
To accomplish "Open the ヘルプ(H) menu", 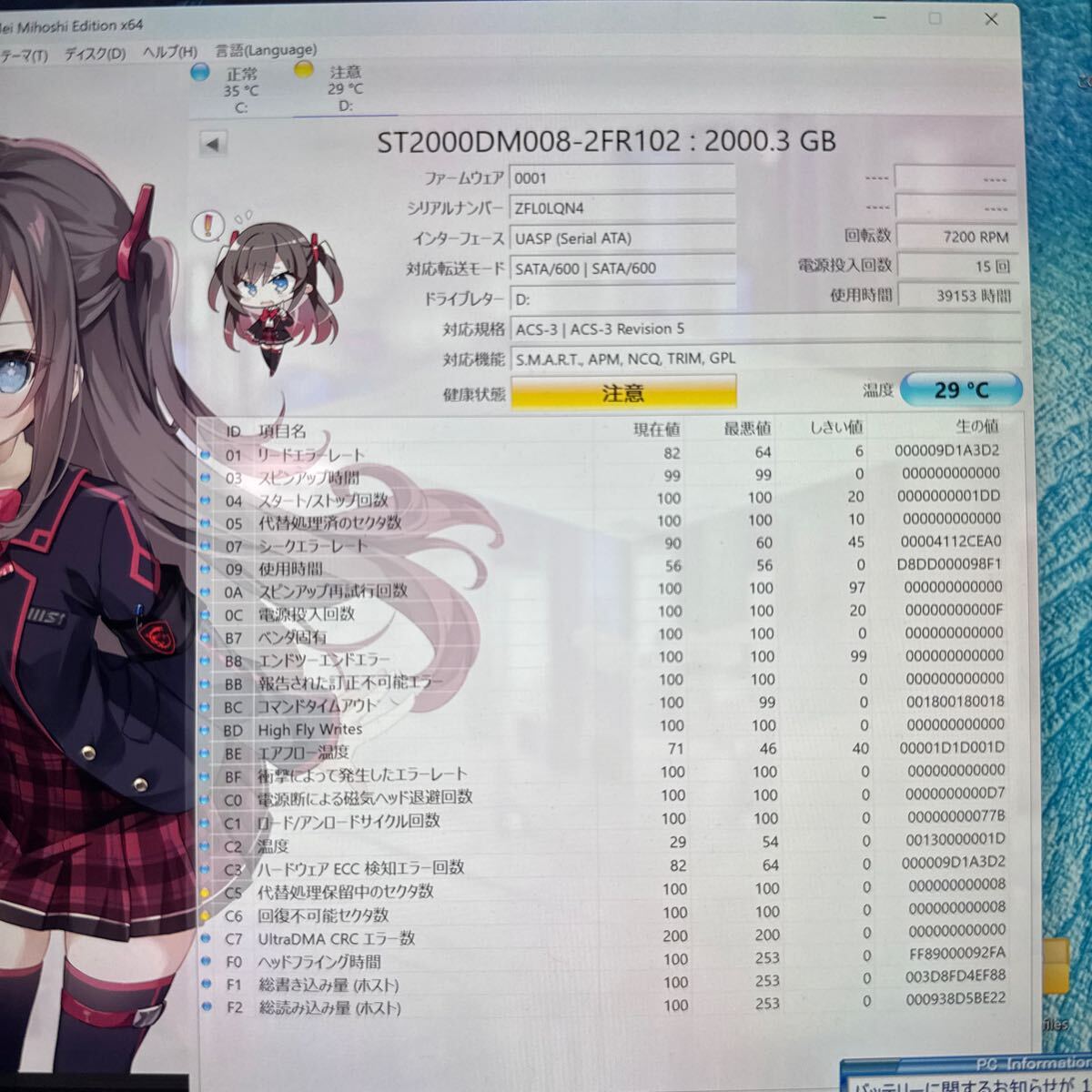I will (x=169, y=52).
